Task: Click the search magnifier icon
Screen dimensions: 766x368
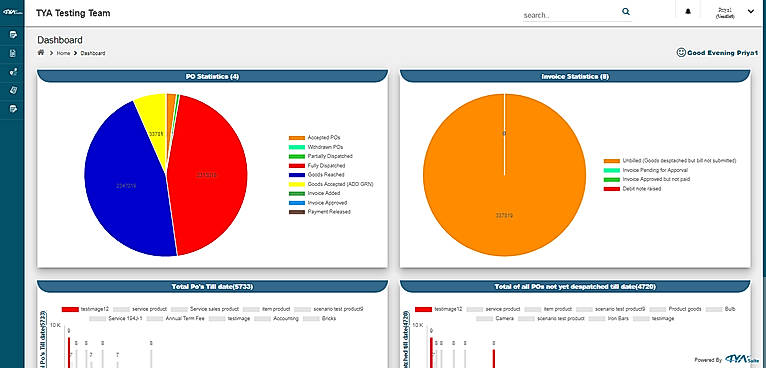Action: point(626,12)
